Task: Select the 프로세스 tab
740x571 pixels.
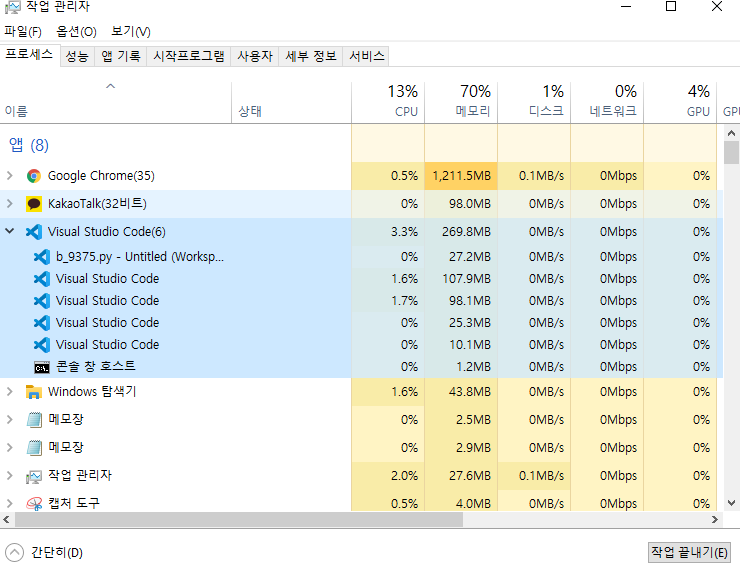Action: [x=29, y=55]
